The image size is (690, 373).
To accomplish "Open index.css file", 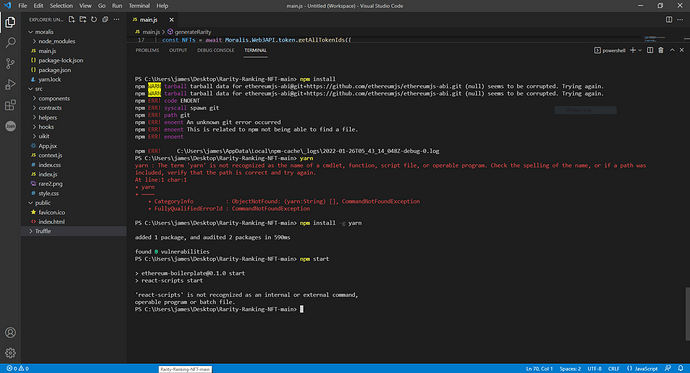I will 74,165.
